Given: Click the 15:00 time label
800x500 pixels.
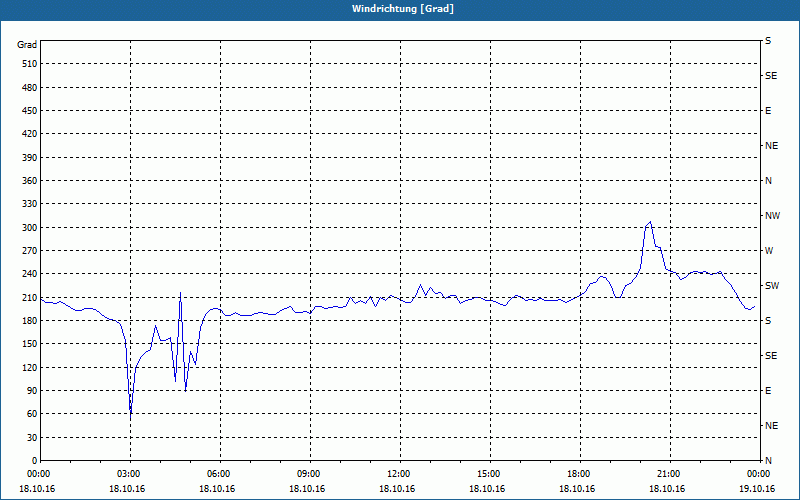Looking at the screenshot, I should point(490,474).
